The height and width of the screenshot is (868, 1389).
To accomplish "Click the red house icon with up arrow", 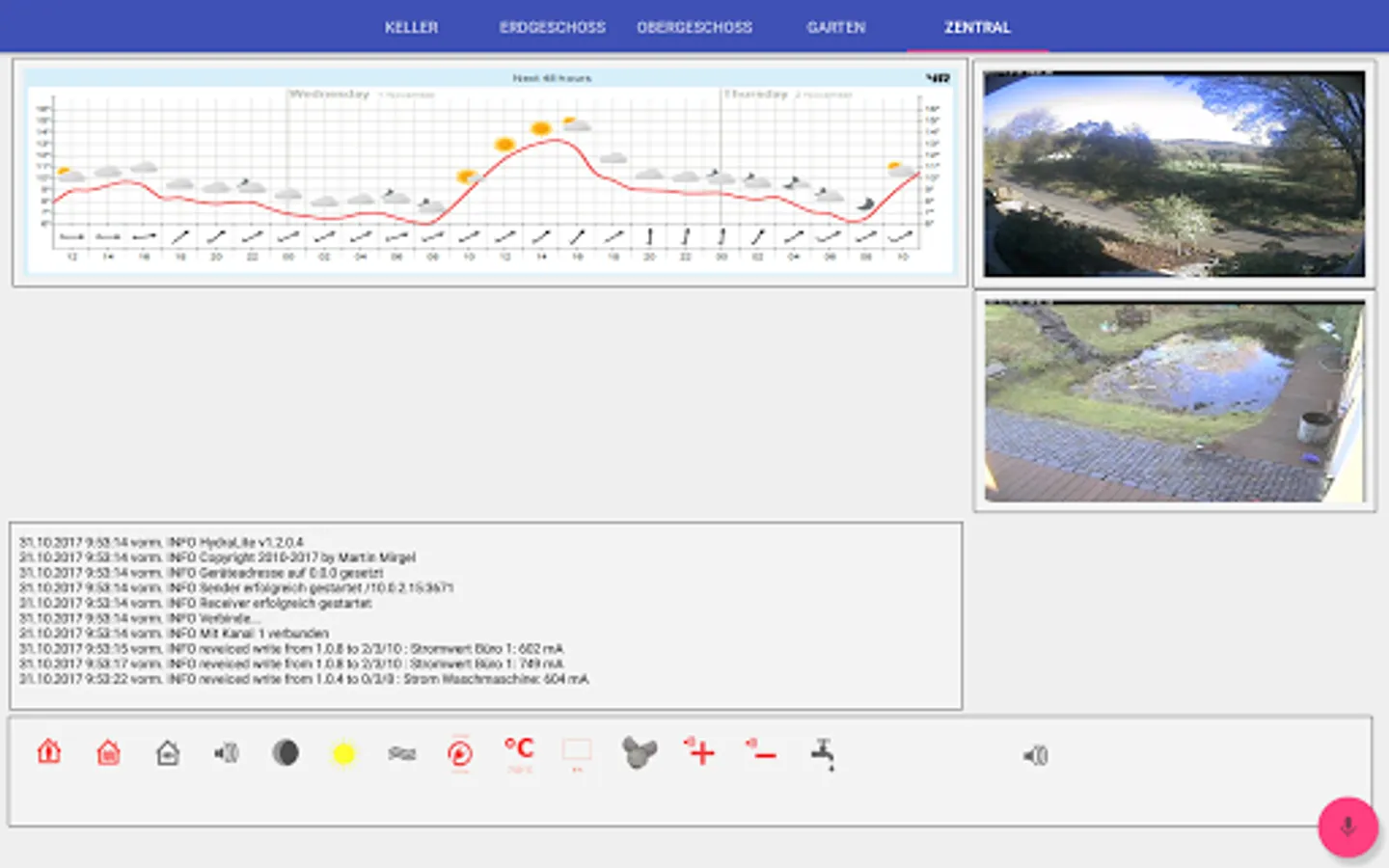I will (x=49, y=752).
